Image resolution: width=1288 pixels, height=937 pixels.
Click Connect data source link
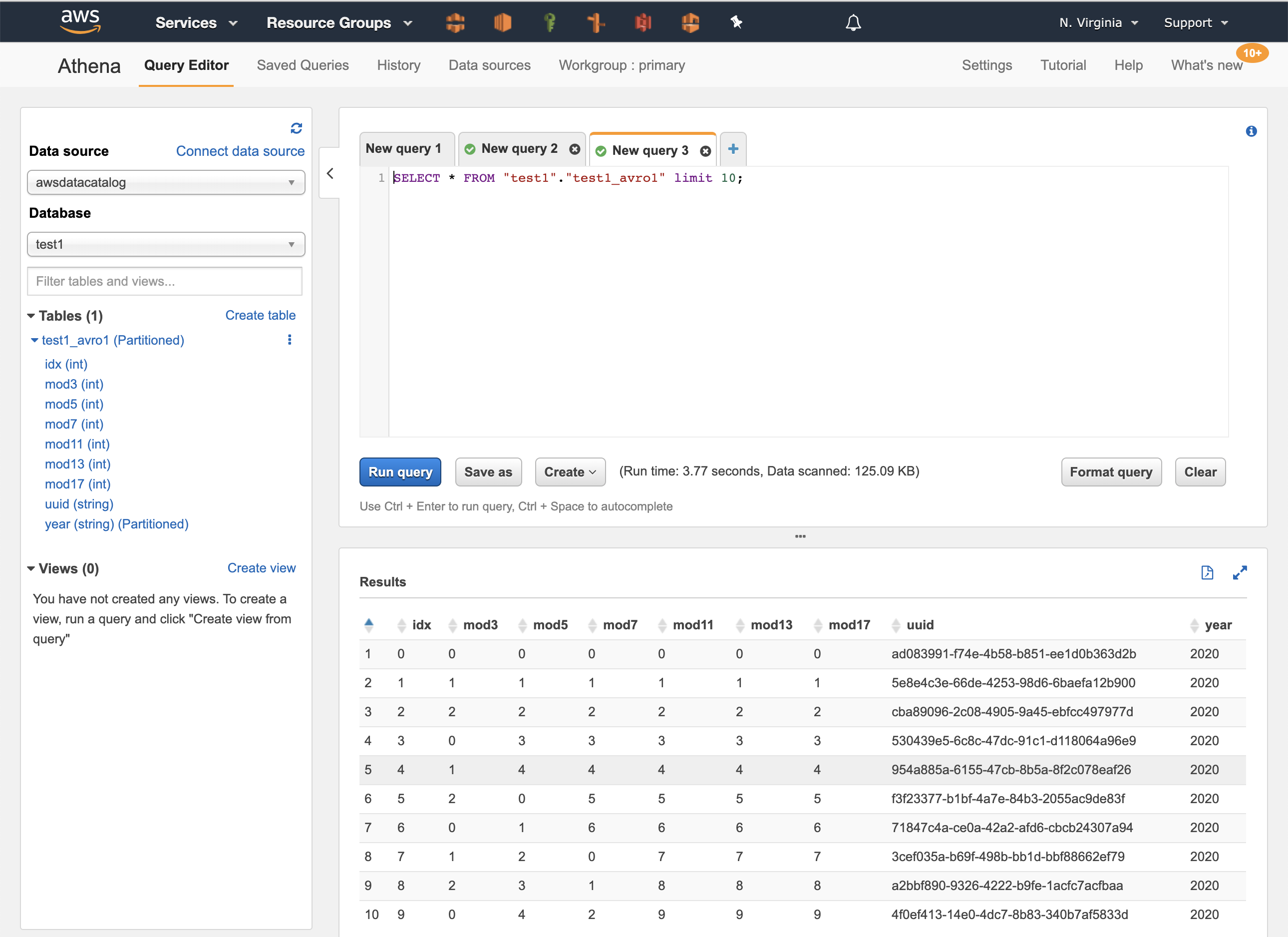(240, 151)
